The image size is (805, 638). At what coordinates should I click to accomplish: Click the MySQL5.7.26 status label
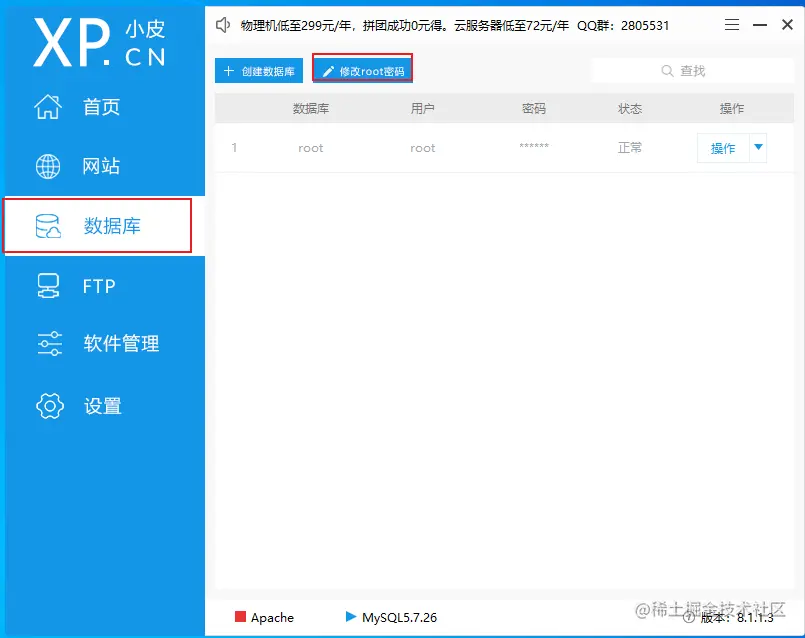[x=399, y=617]
